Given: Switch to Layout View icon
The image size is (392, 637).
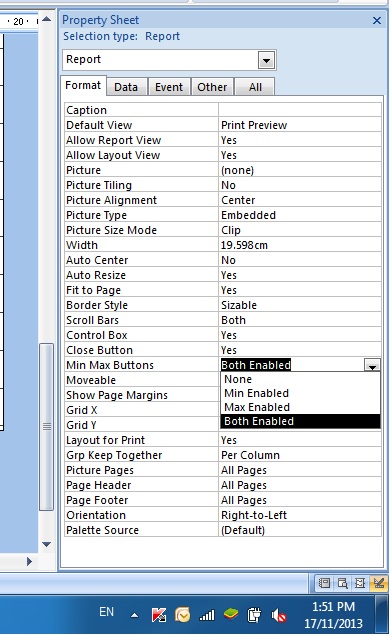Looking at the screenshot, I should click(360, 584).
